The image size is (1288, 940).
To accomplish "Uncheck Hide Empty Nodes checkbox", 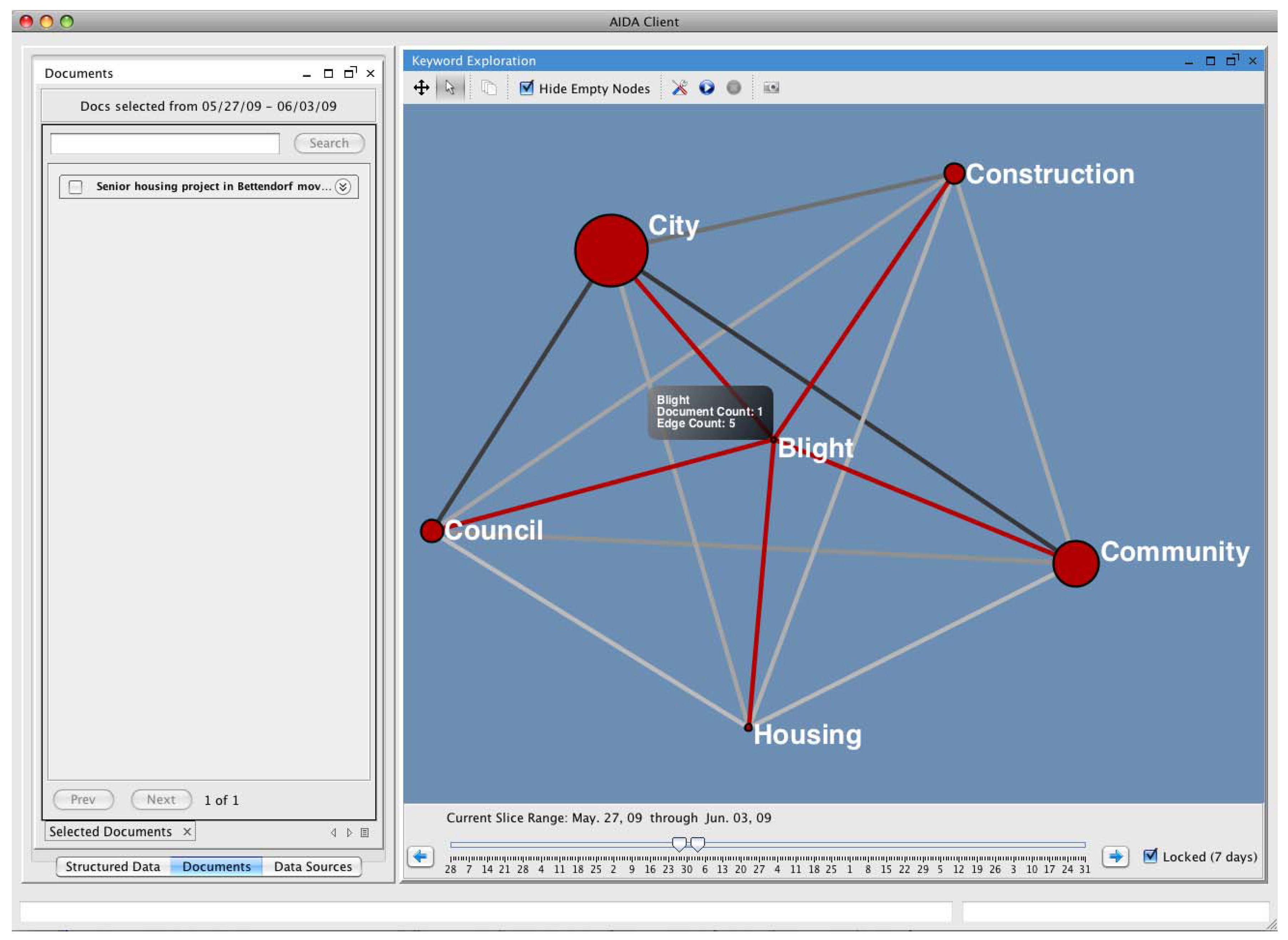I will (527, 87).
